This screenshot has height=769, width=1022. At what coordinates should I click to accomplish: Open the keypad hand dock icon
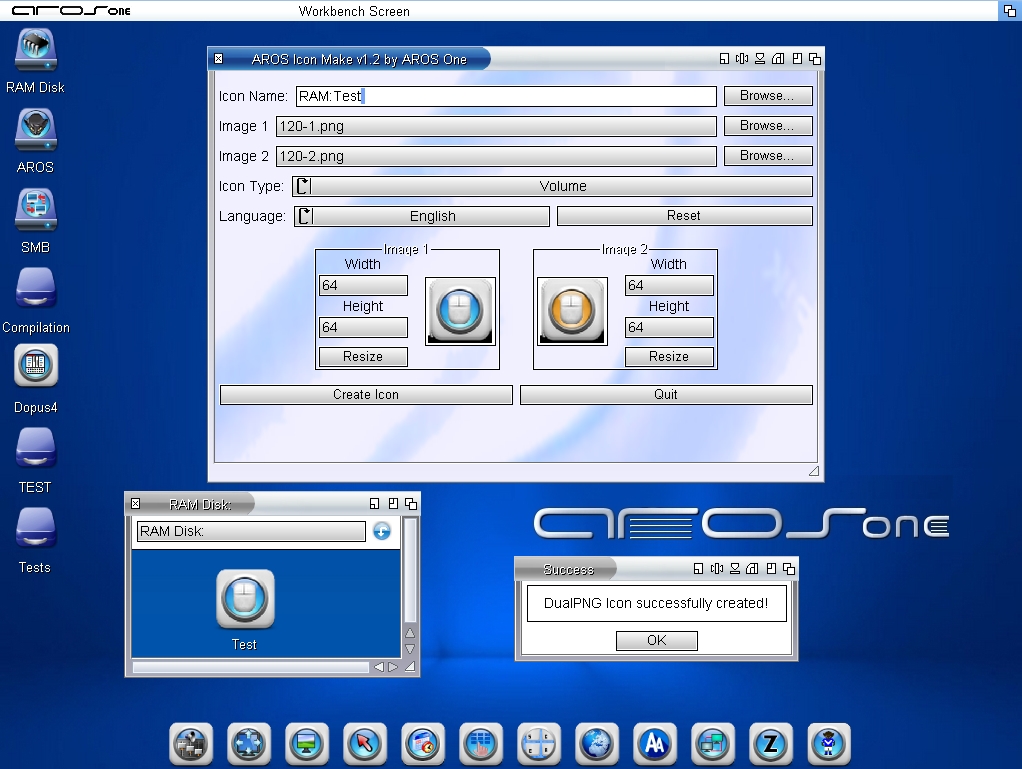pyautogui.click(x=481, y=744)
